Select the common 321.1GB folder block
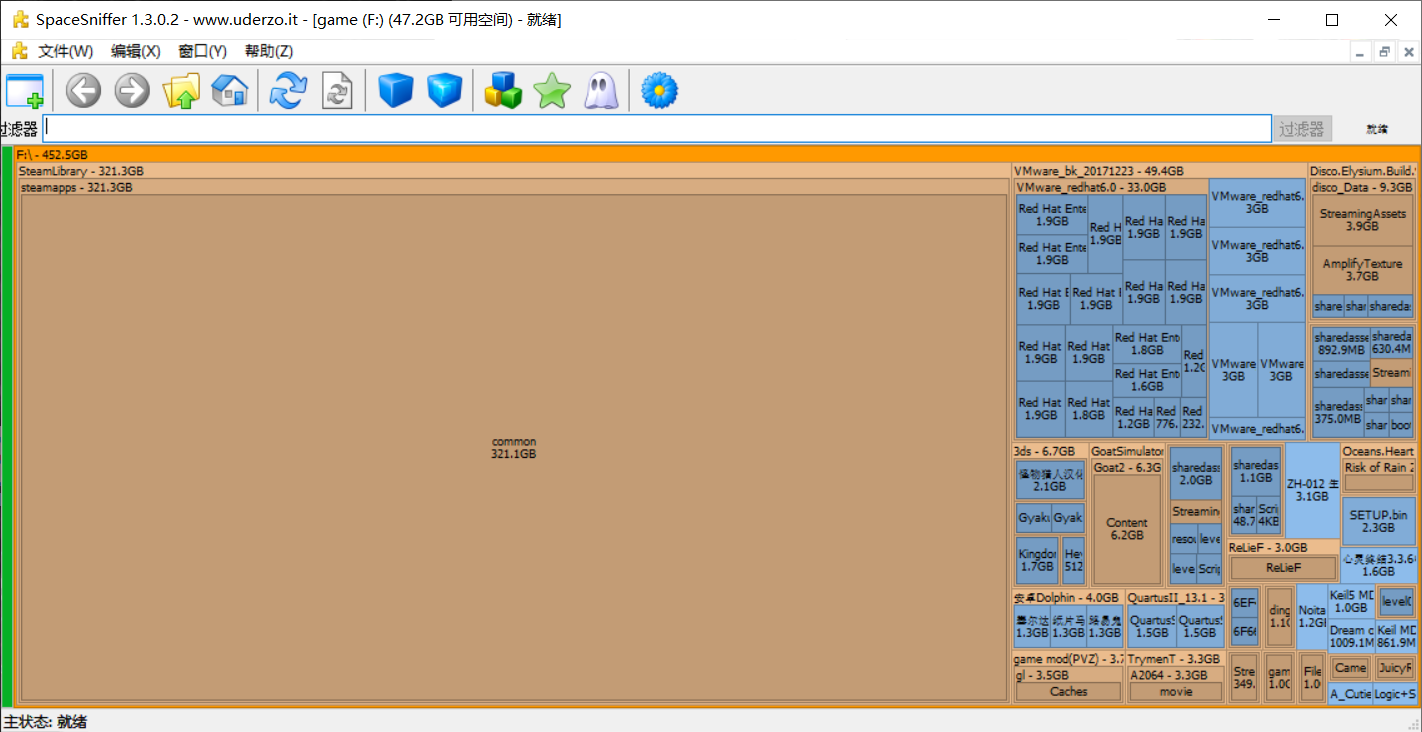The height and width of the screenshot is (732, 1422). (x=514, y=448)
